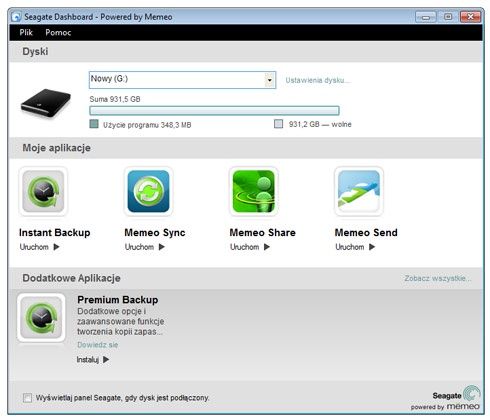This screenshot has width=490, height=420.
Task: Click the 'Memeo Sync' title text
Action: click(x=155, y=232)
